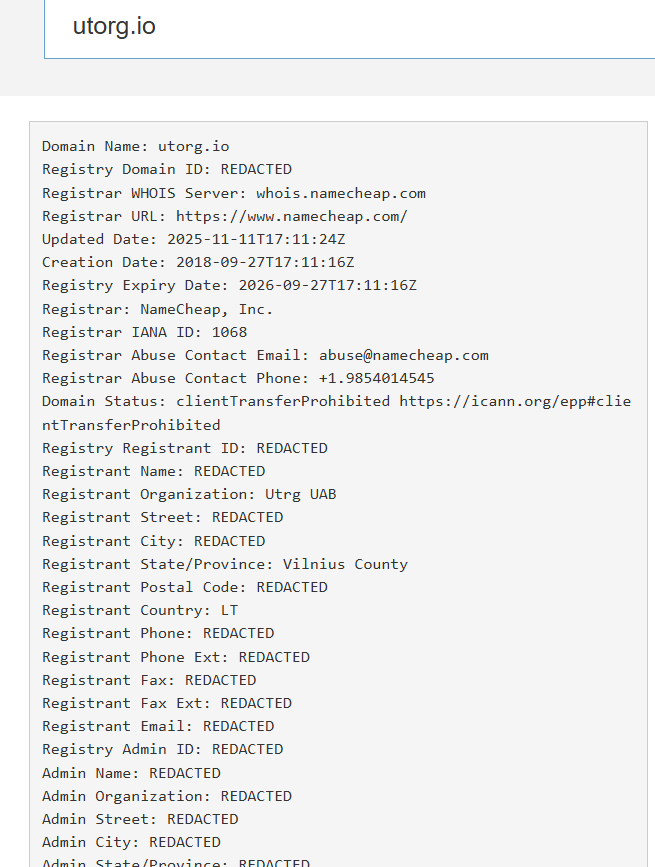Click the Registrar IANA ID 1068 line

[x=144, y=332]
